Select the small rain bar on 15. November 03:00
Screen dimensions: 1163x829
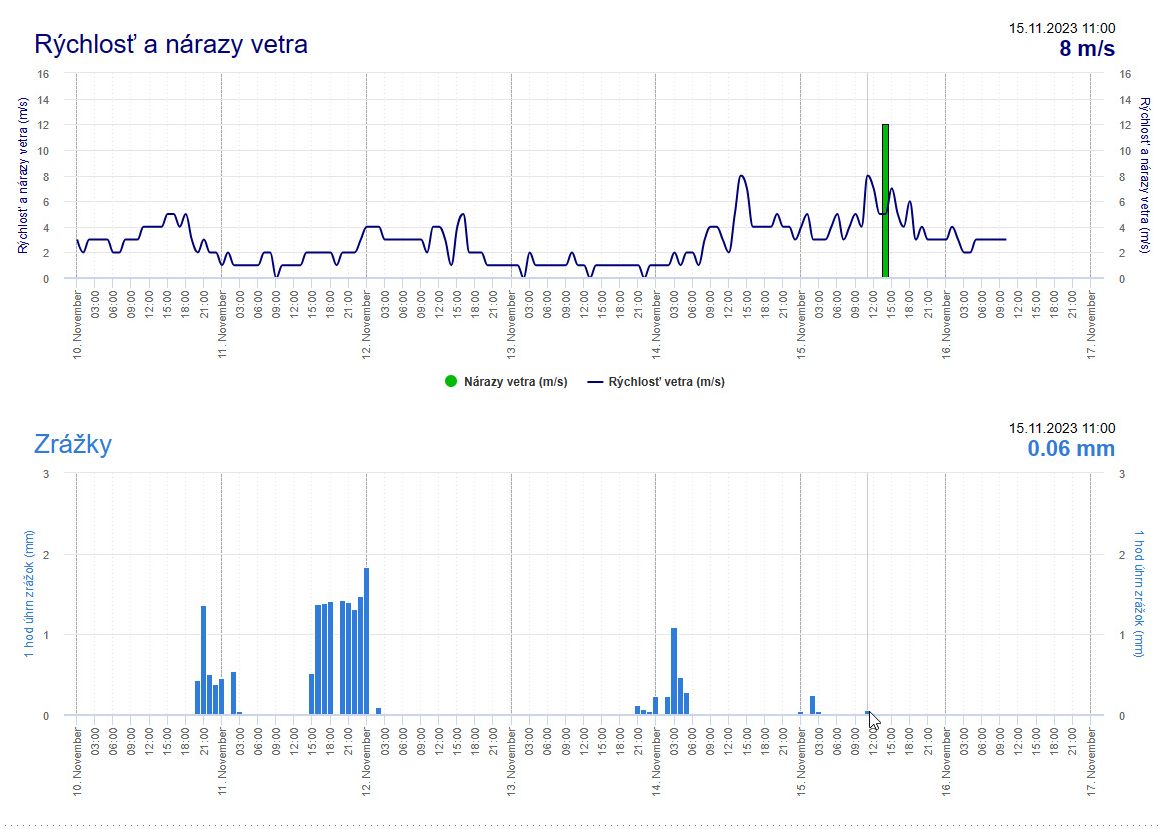click(813, 705)
